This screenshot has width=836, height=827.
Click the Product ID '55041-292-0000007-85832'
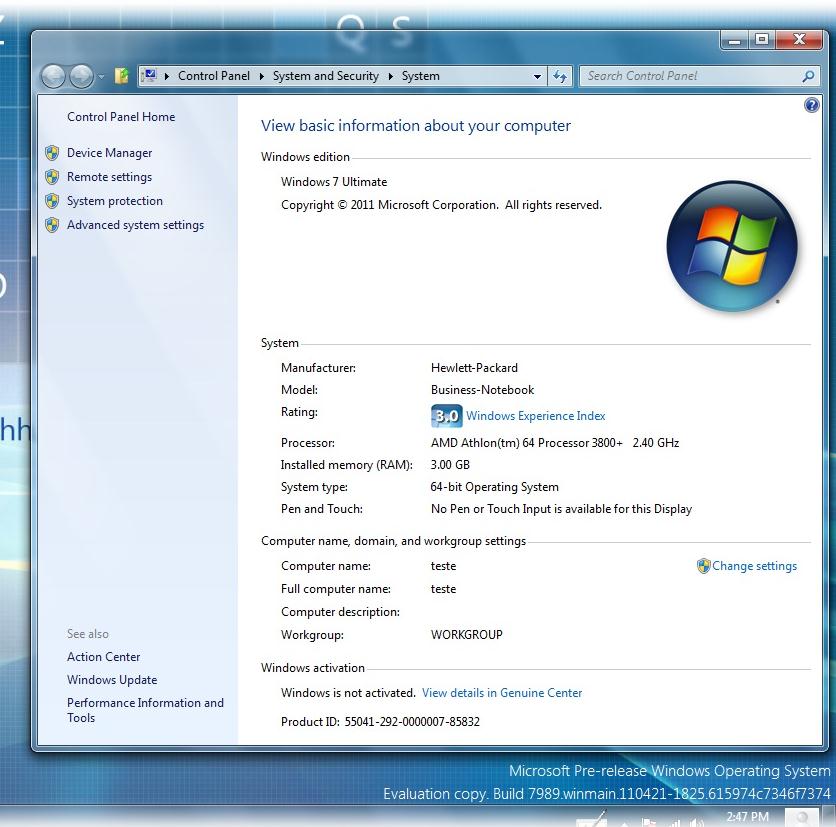point(412,721)
